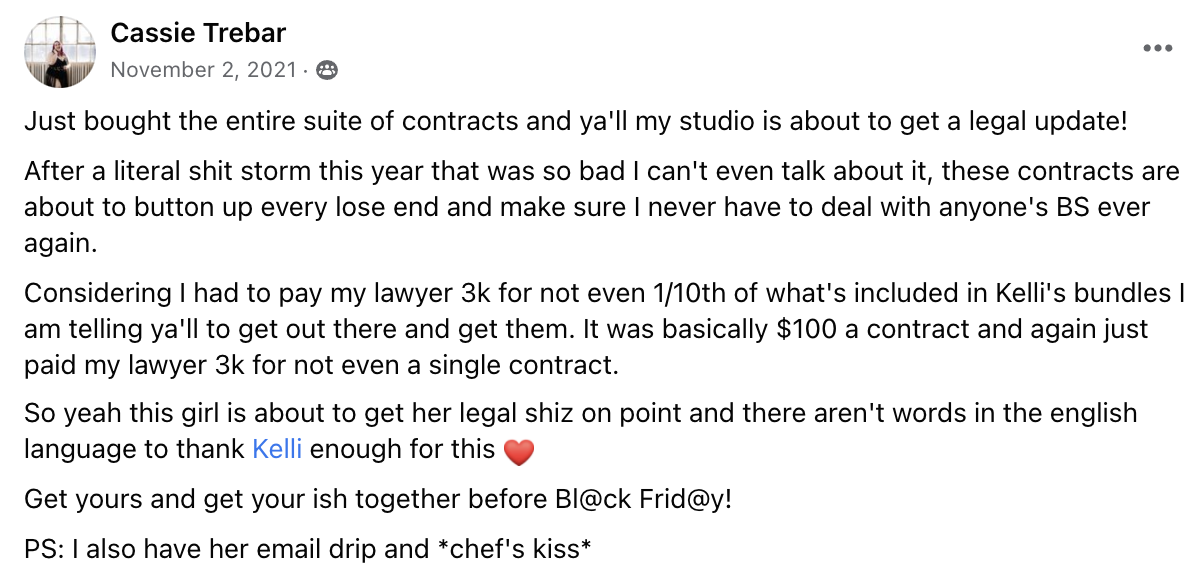Click the line starting "Get yours and get your ish"
Viewport: 1200px width, 572px height.
(377, 498)
